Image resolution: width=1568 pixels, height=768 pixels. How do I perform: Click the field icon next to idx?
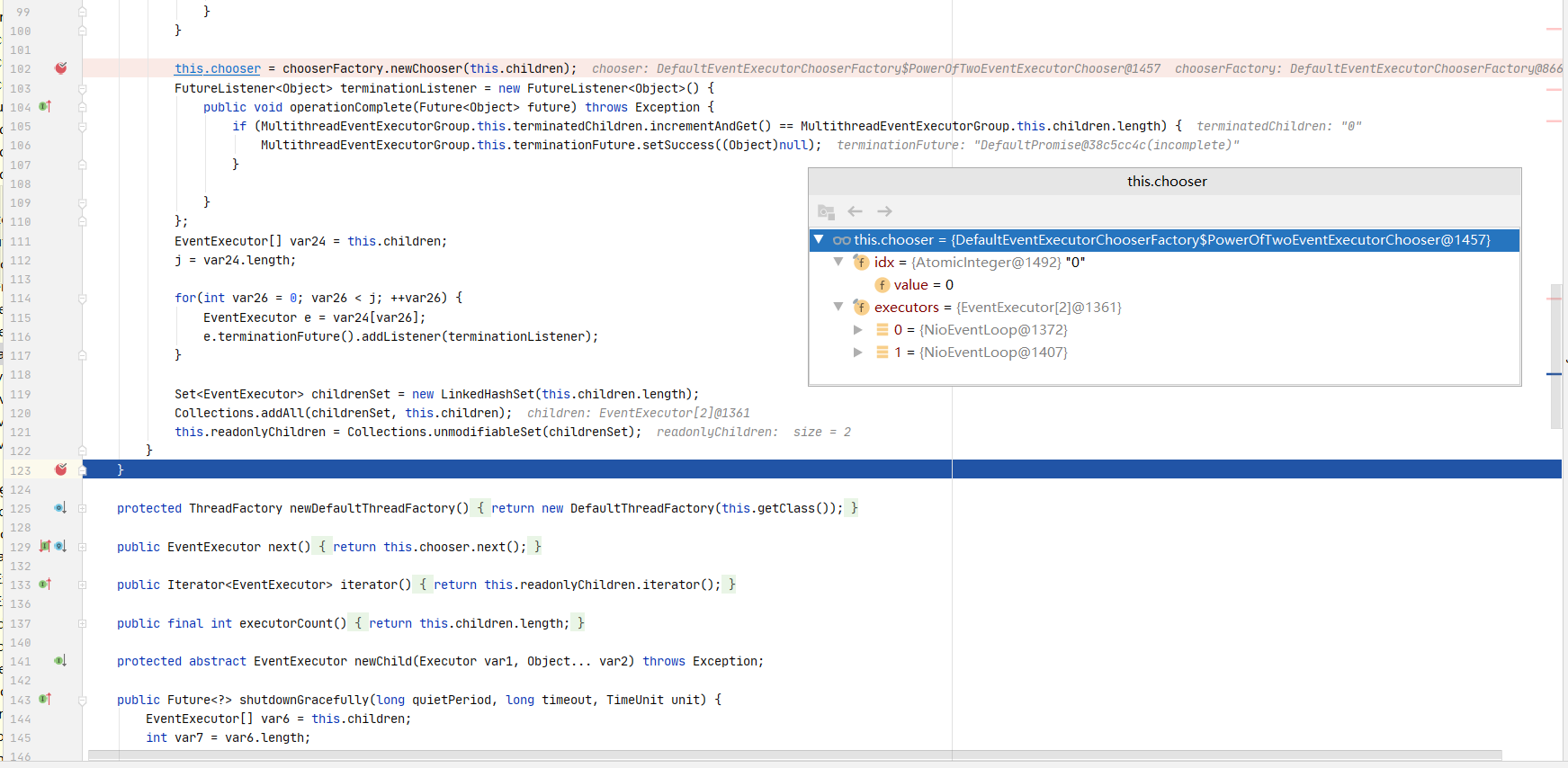coord(861,262)
